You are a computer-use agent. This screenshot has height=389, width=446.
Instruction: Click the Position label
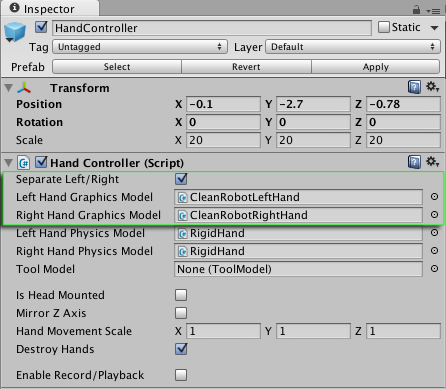tap(39, 104)
